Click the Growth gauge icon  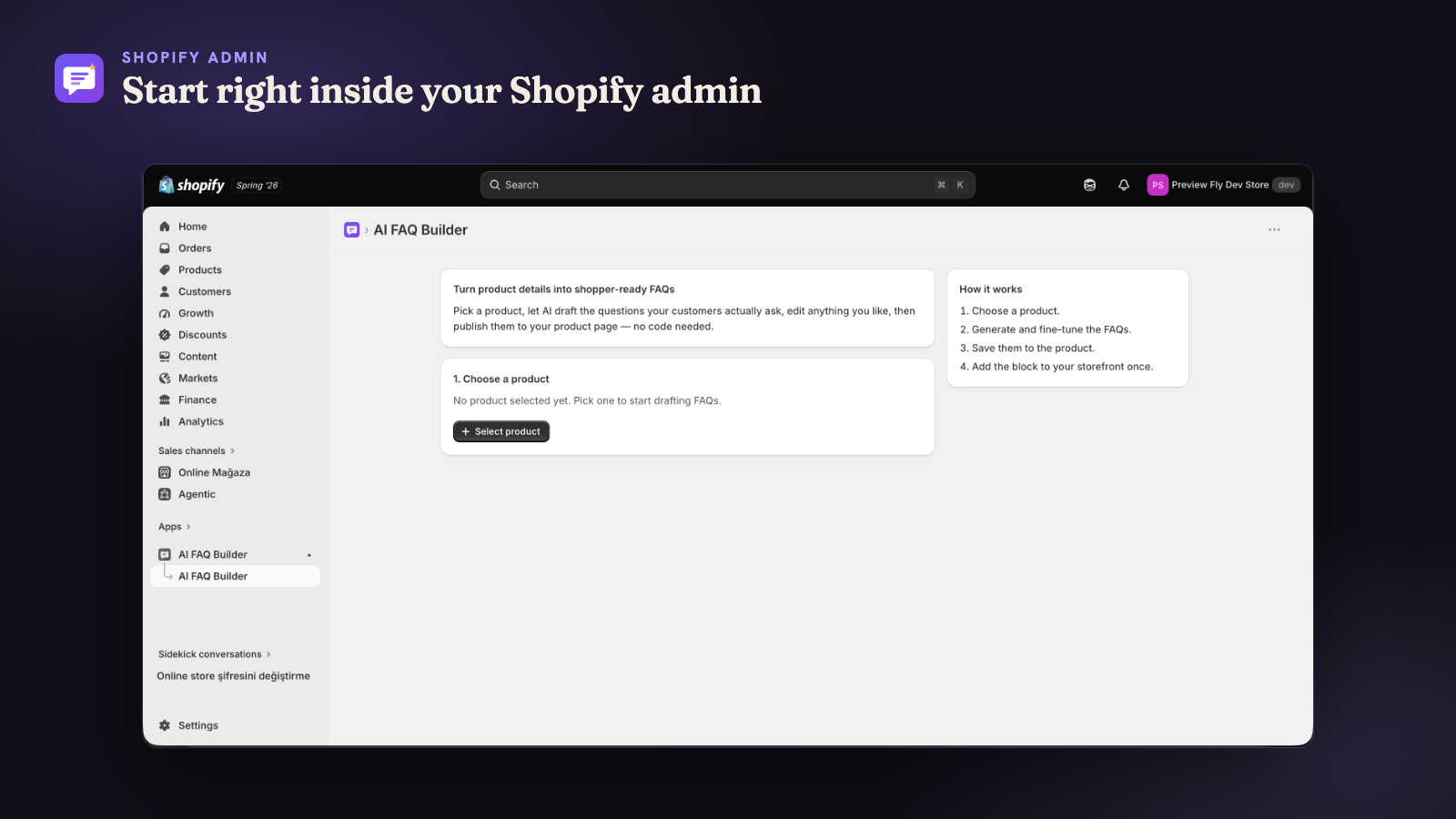click(x=165, y=314)
